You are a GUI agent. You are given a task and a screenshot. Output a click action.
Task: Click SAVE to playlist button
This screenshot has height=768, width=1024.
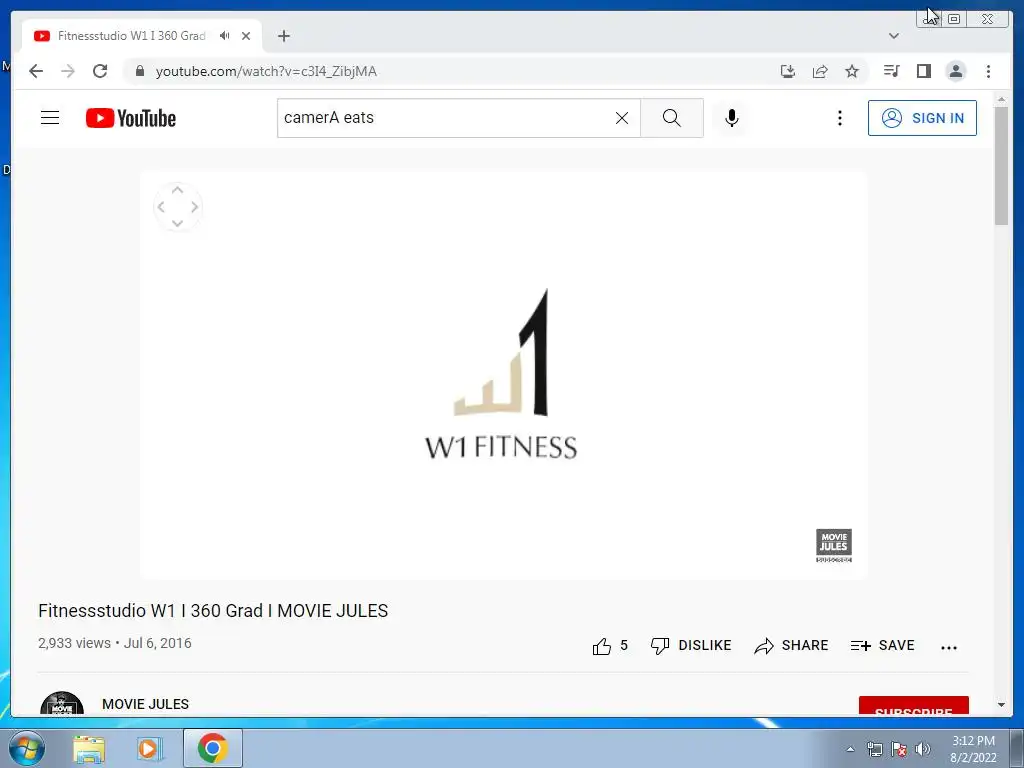pyautogui.click(x=882, y=646)
